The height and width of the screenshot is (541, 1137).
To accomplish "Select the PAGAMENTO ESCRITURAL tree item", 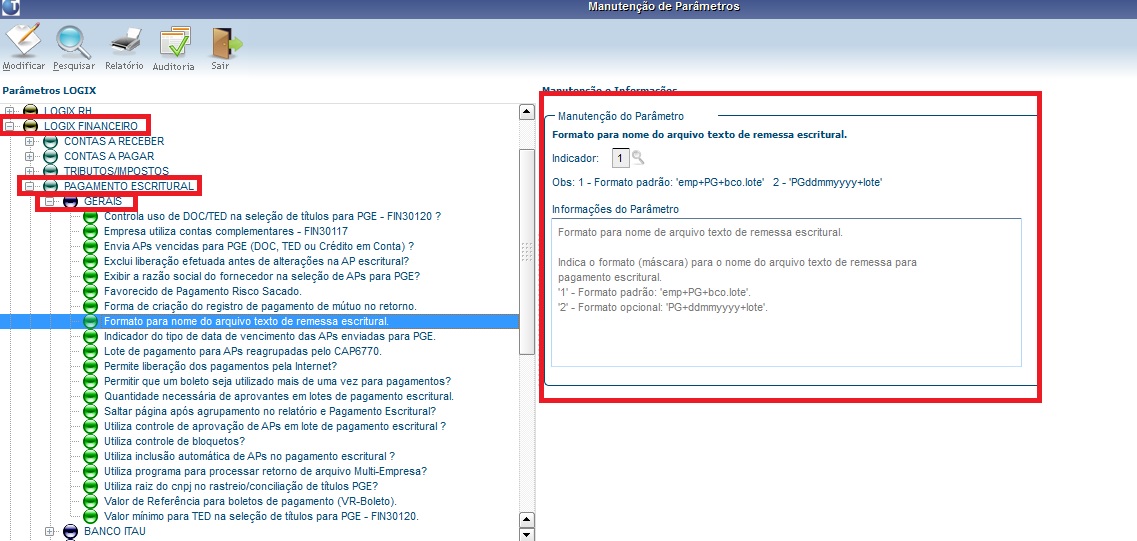I will pos(128,186).
